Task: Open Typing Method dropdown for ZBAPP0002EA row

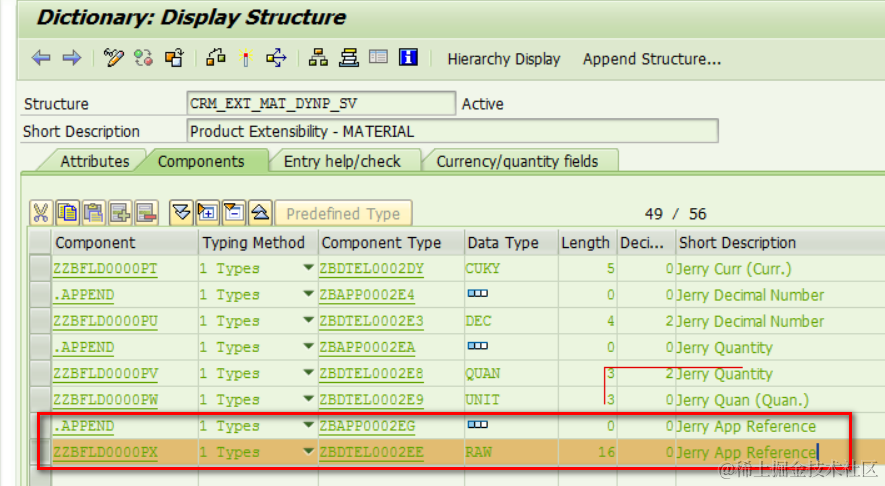Action: click(308, 346)
